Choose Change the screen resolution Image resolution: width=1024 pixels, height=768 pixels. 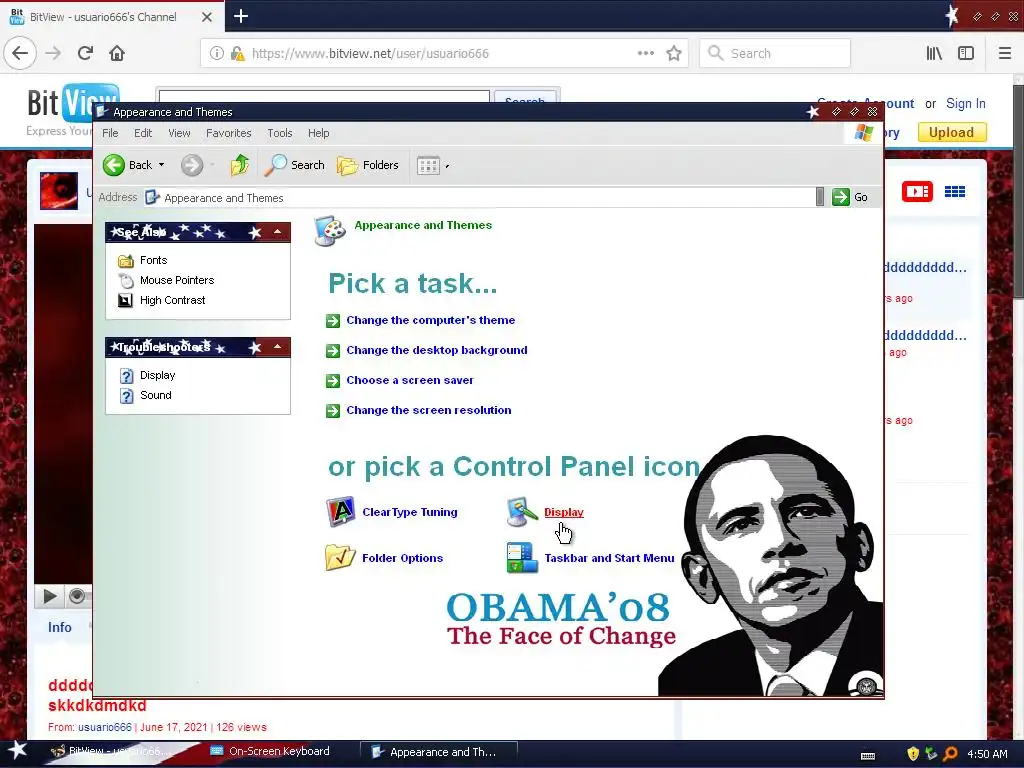[428, 410]
